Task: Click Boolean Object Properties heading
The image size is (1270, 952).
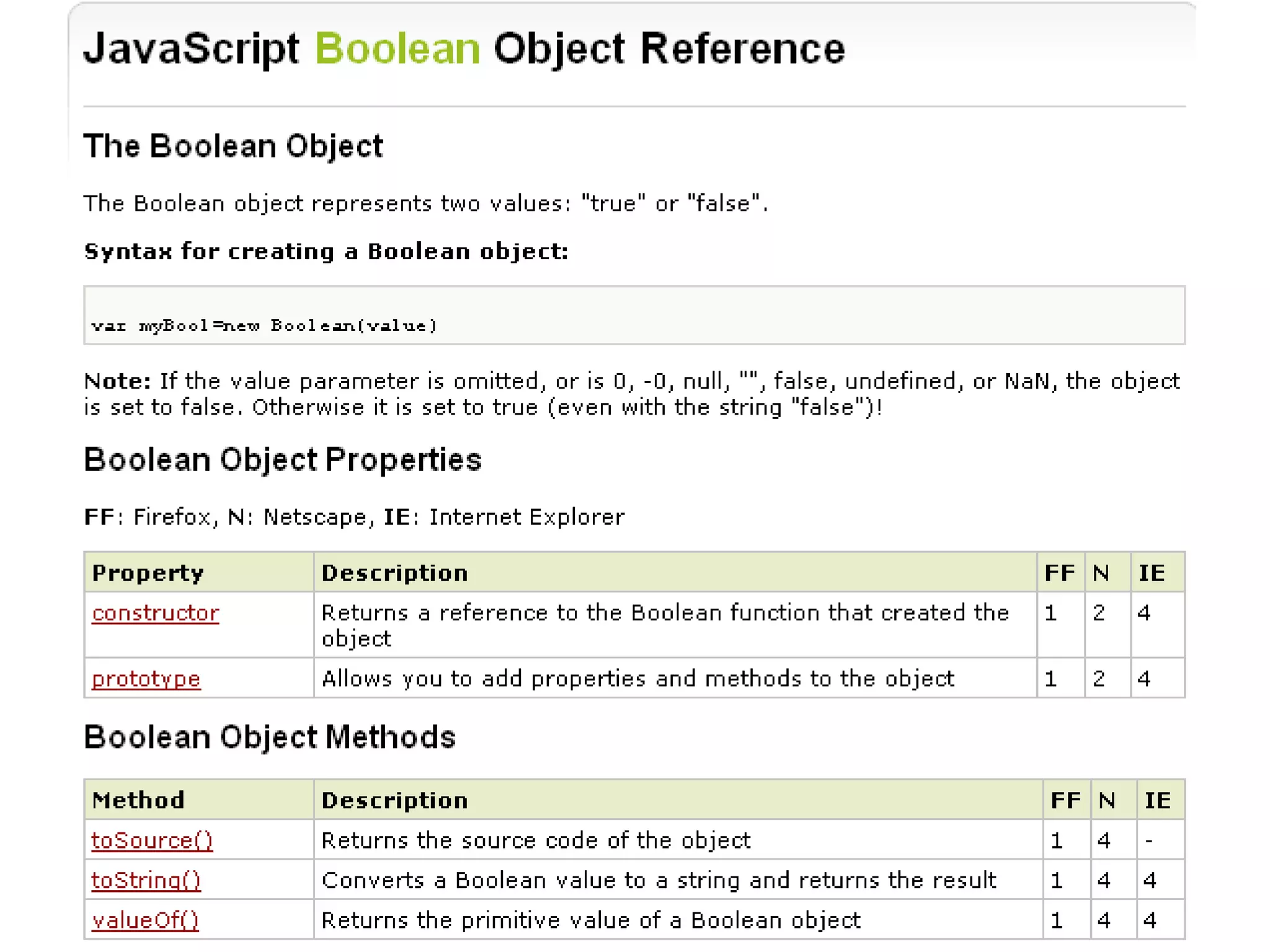Action: [x=283, y=460]
